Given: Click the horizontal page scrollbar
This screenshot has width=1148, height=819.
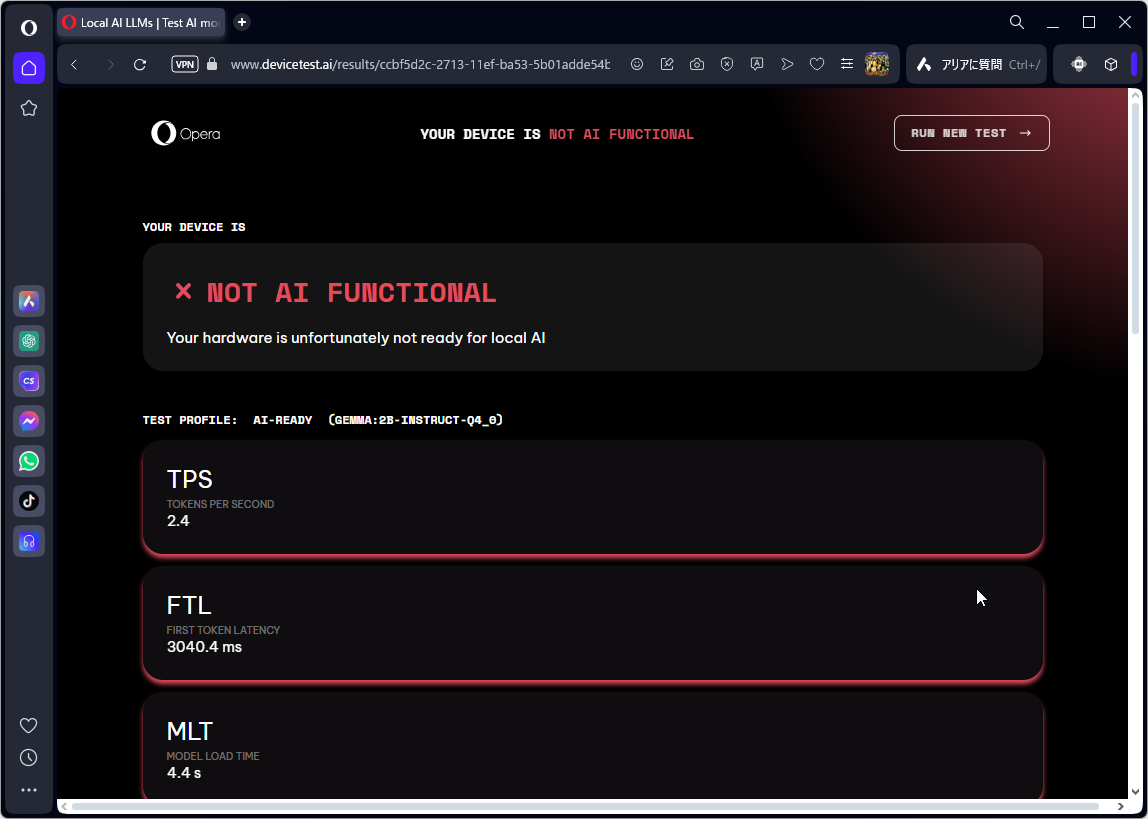Looking at the screenshot, I should 586,807.
